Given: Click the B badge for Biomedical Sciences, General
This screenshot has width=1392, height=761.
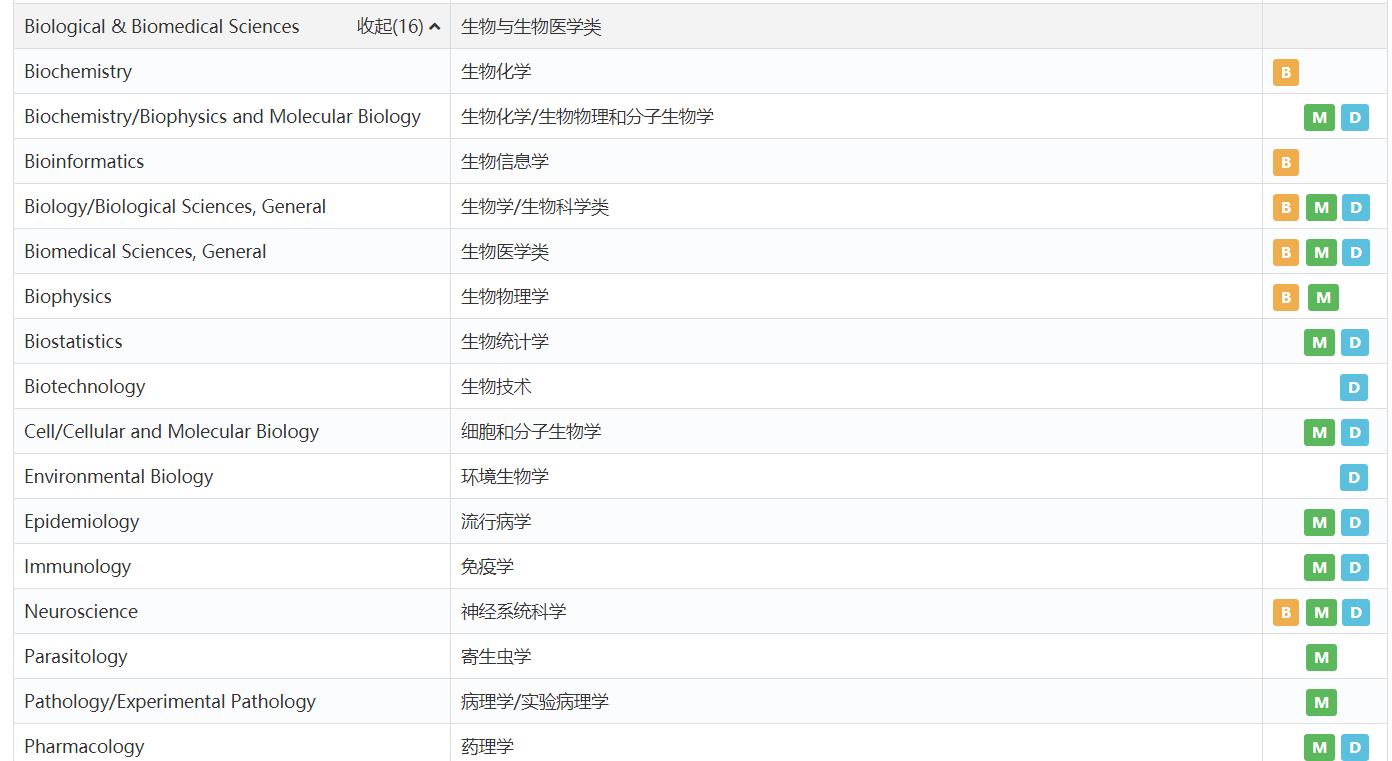Looking at the screenshot, I should tap(1285, 252).
